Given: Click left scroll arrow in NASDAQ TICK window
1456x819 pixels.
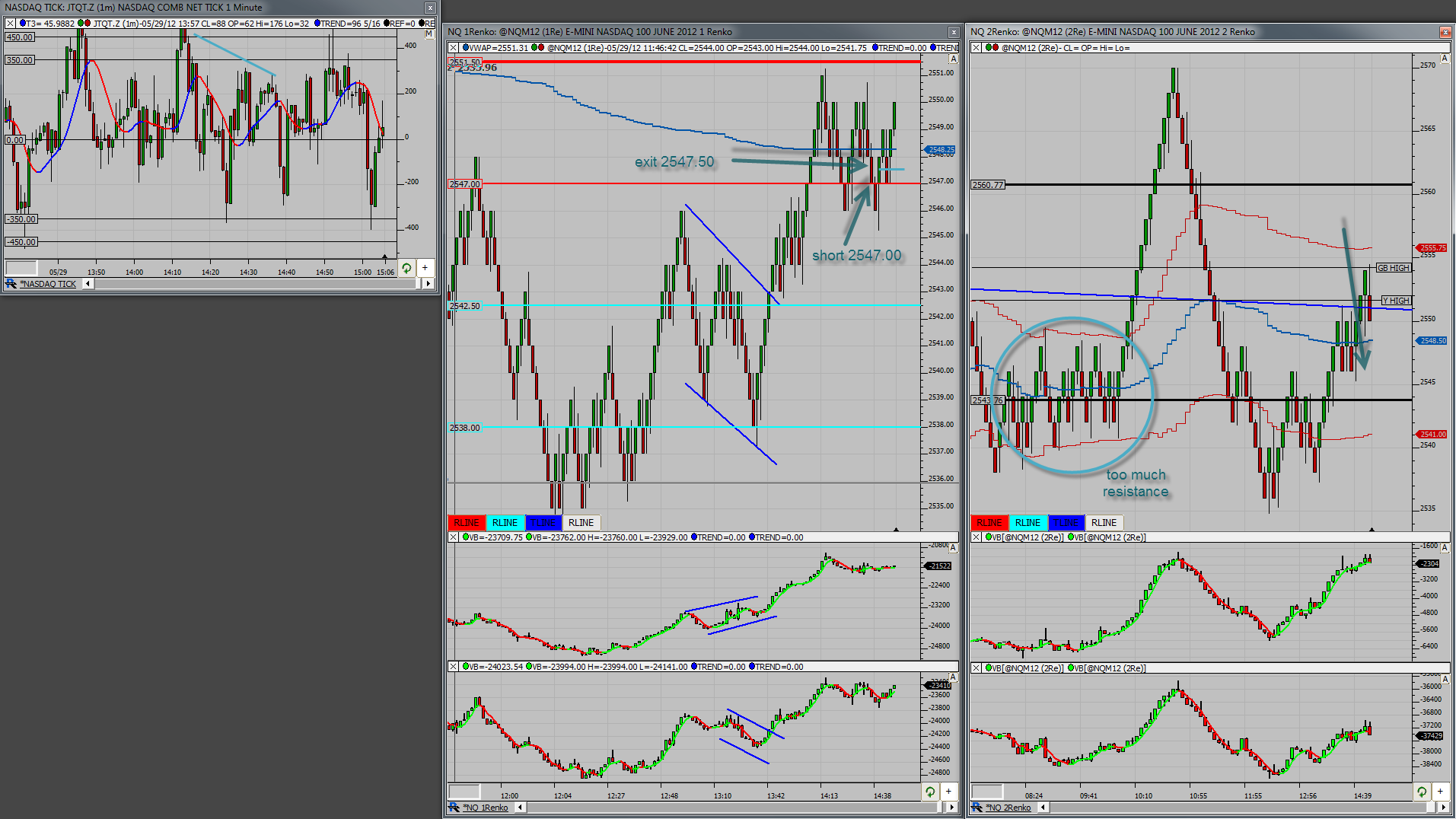Looking at the screenshot, I should pyautogui.click(x=88, y=284).
